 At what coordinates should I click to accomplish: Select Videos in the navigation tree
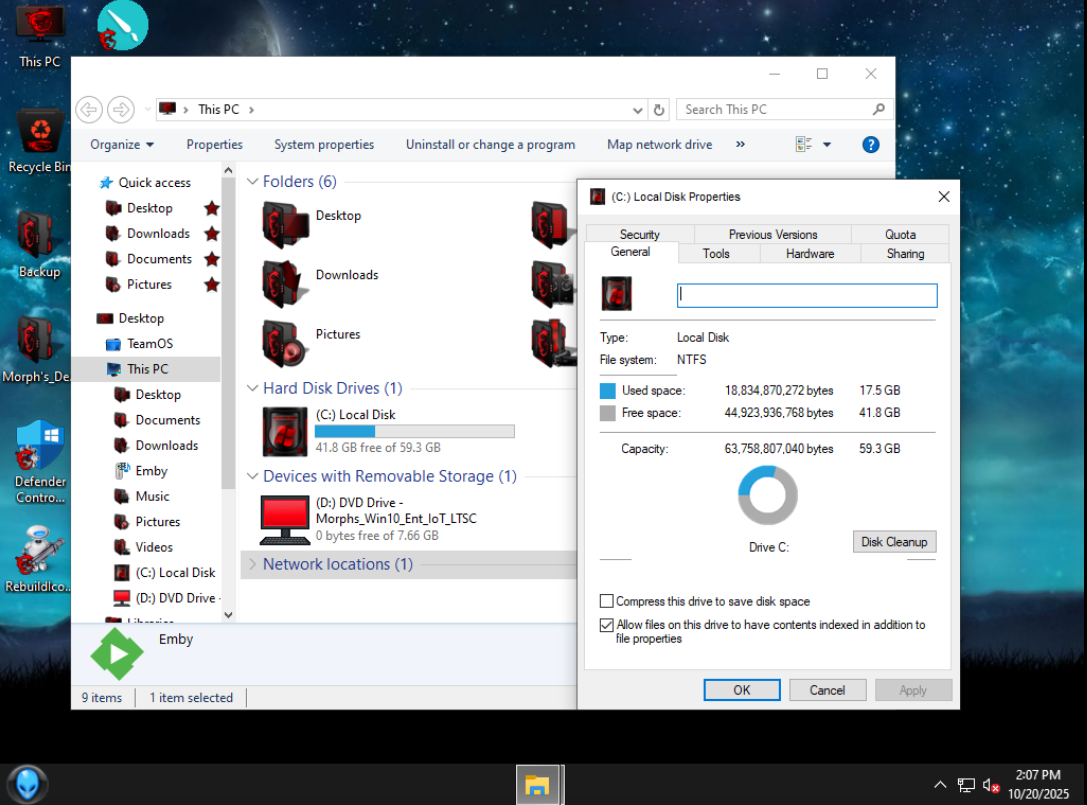154,547
